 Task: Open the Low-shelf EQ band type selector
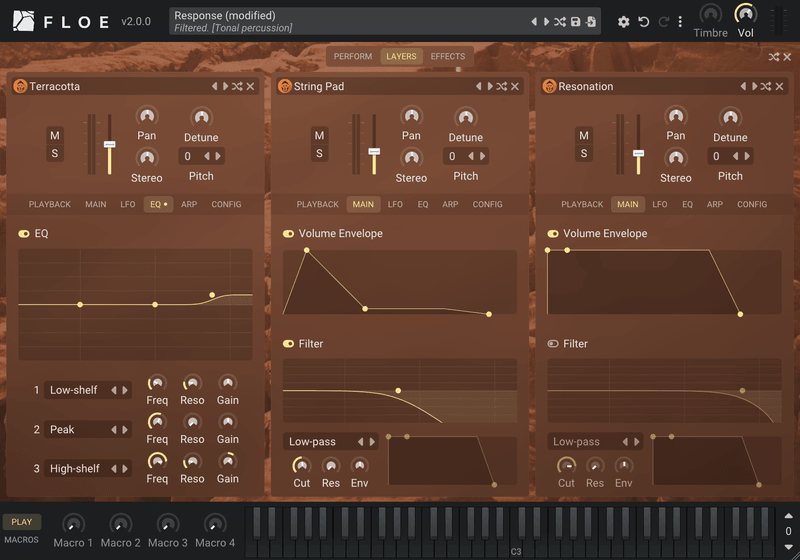click(x=88, y=390)
